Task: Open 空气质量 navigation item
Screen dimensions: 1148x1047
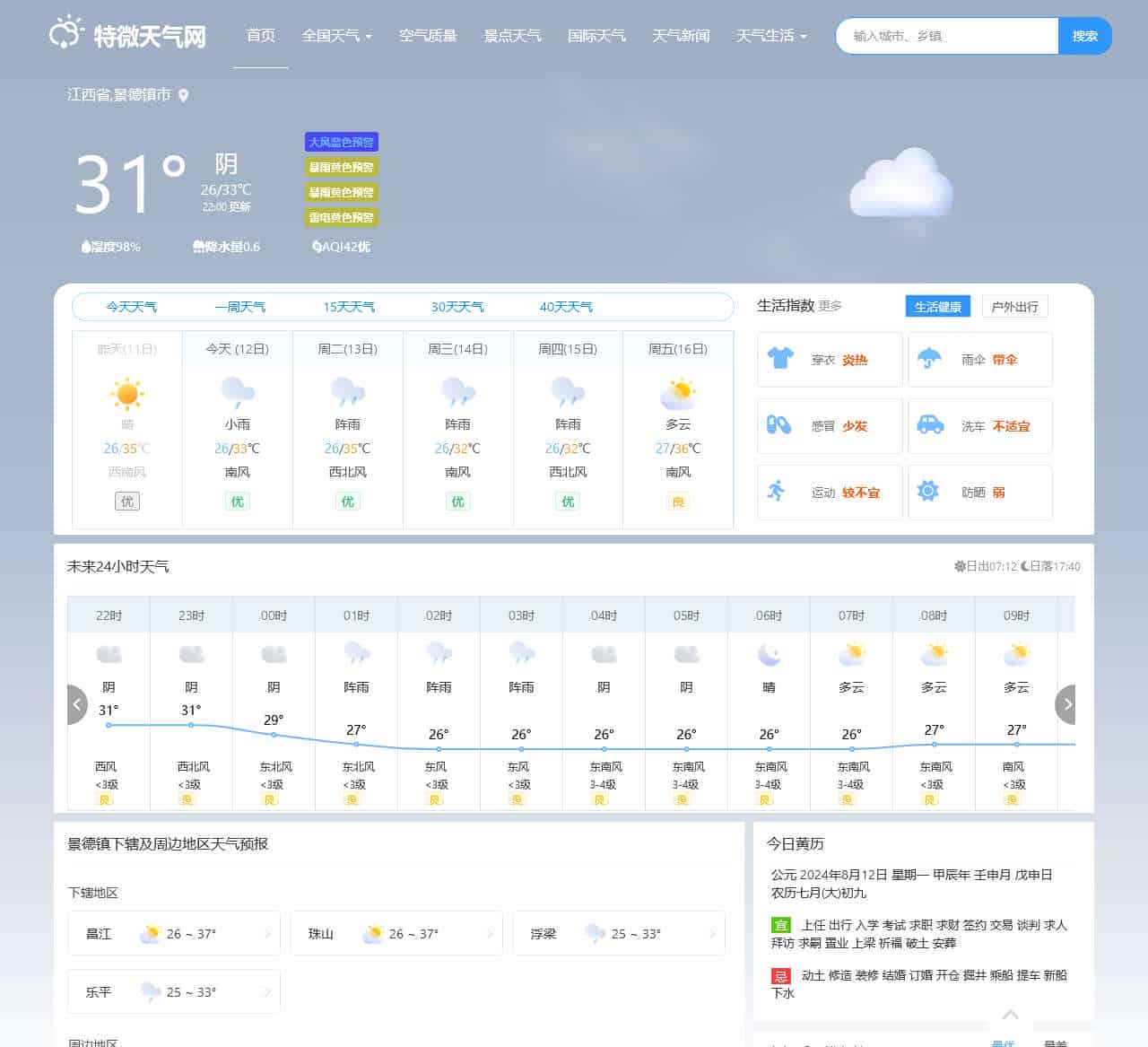Action: coord(428,36)
